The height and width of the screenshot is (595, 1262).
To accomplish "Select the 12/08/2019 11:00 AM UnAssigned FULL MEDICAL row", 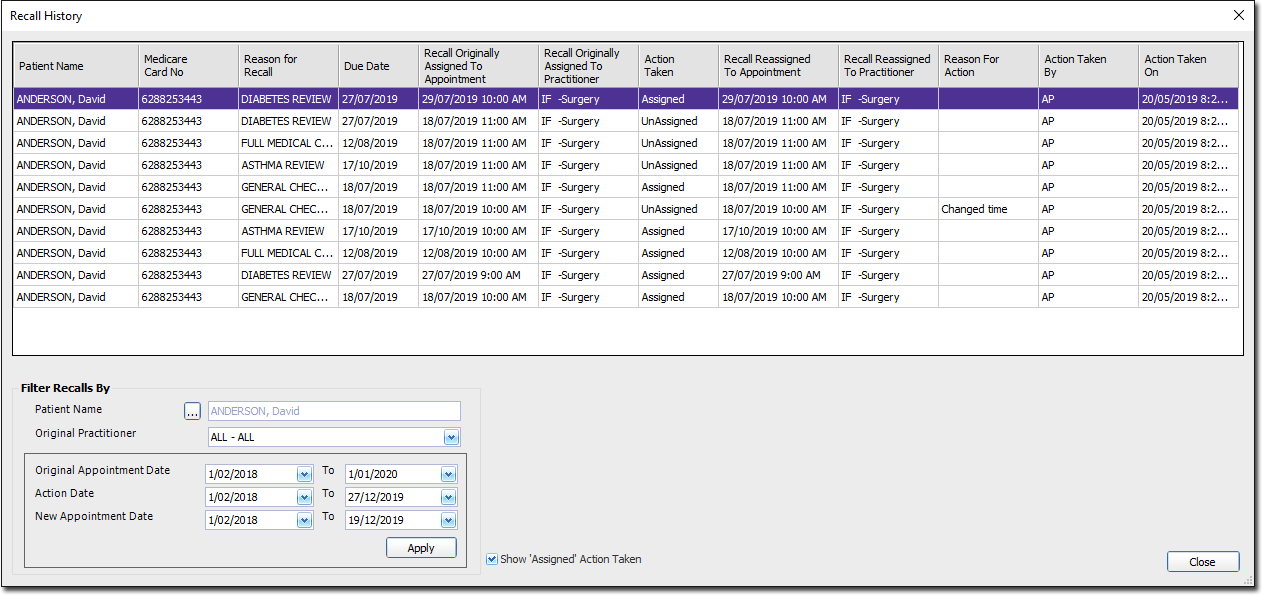I will click(626, 143).
